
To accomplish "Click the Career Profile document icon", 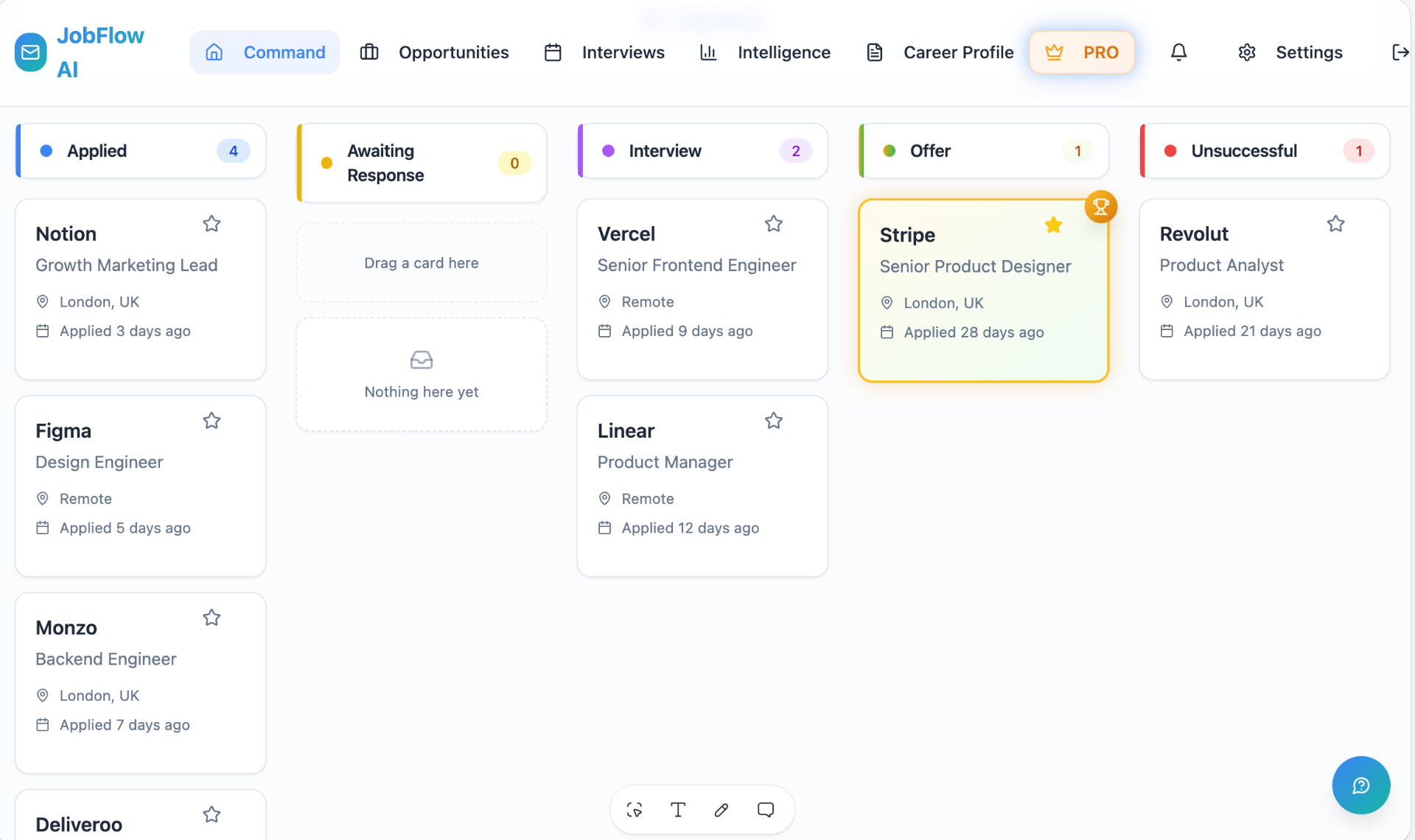I will click(875, 52).
